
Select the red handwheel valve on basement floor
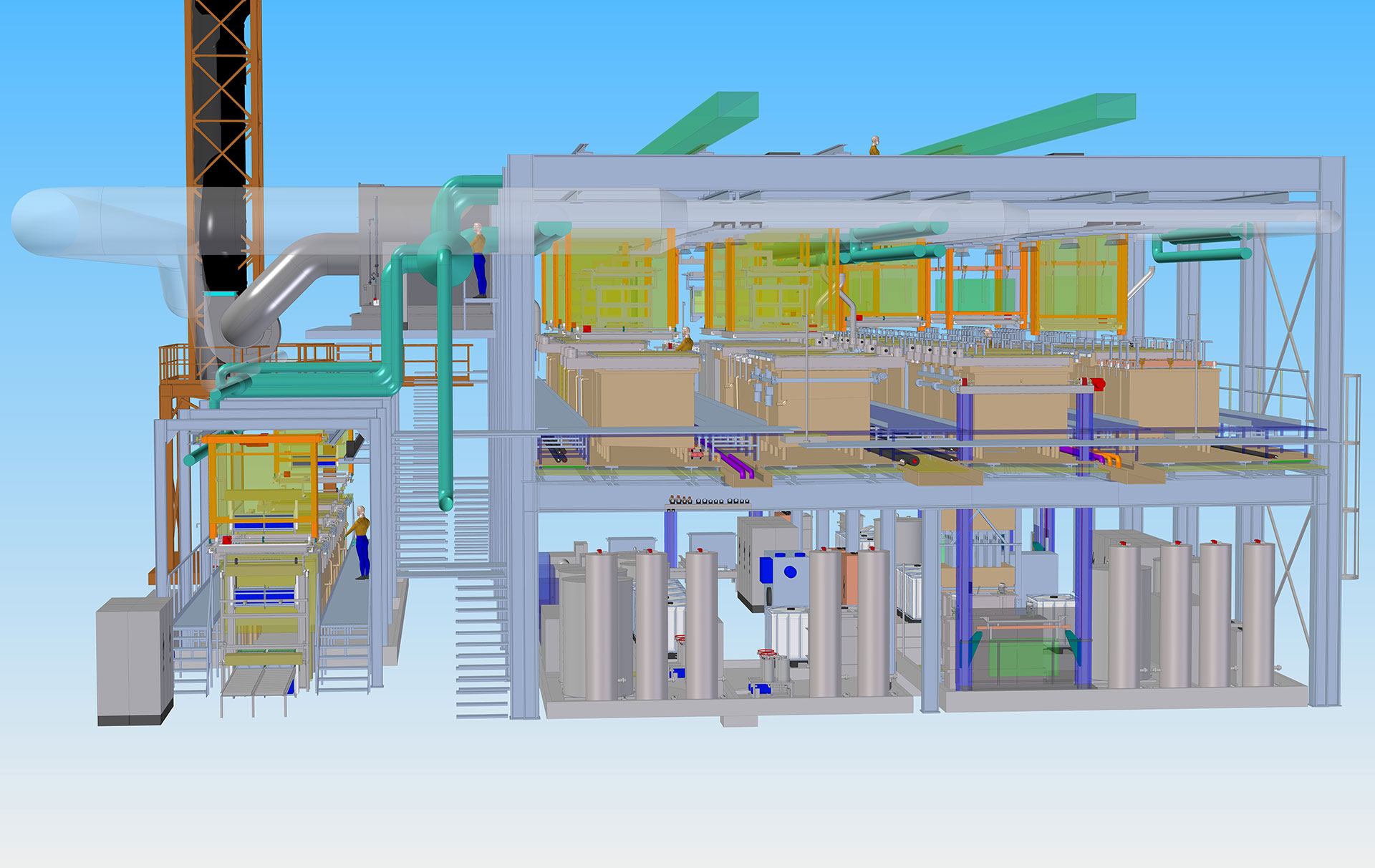768,654
